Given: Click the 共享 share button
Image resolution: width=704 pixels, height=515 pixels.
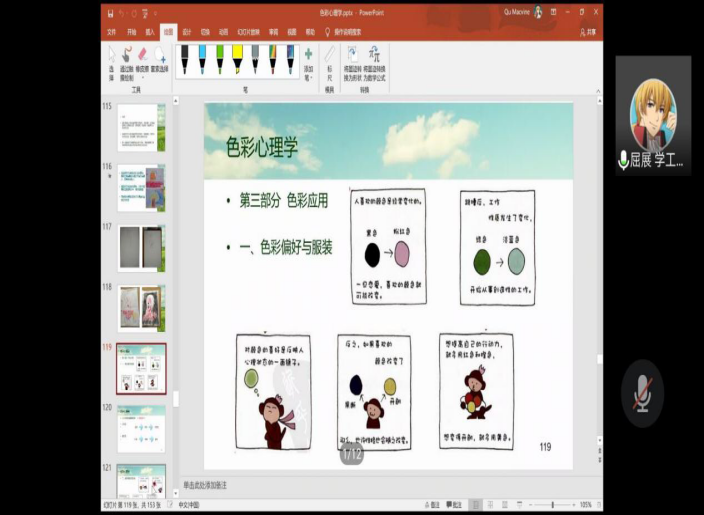Looking at the screenshot, I should [590, 32].
